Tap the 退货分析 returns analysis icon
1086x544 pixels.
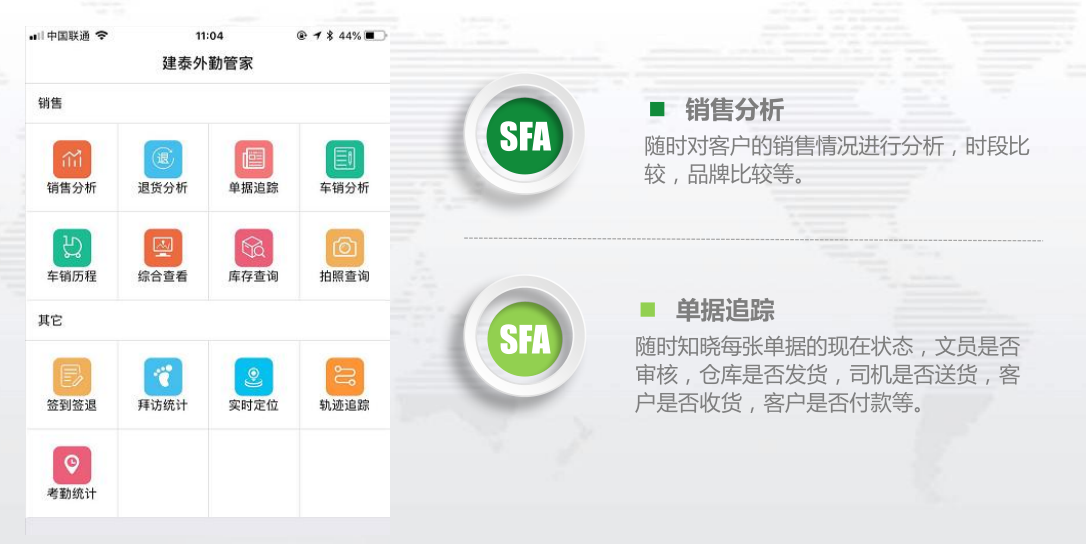click(x=163, y=160)
